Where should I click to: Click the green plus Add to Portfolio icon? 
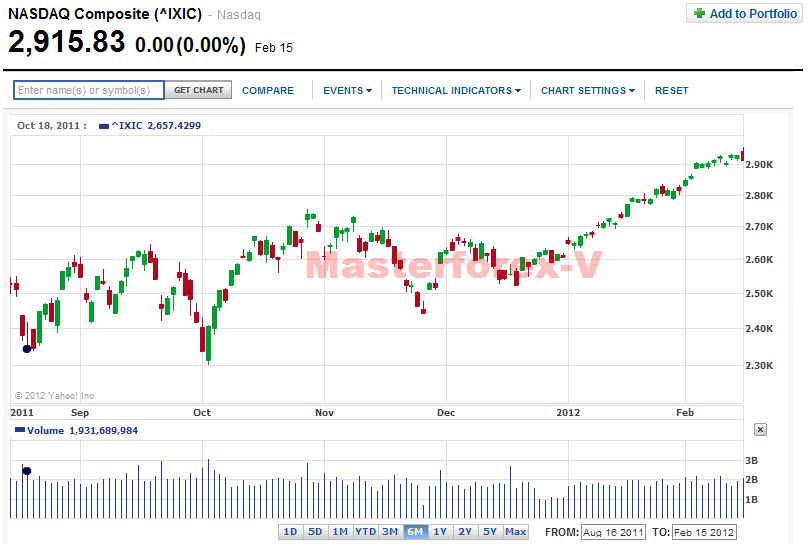click(699, 13)
